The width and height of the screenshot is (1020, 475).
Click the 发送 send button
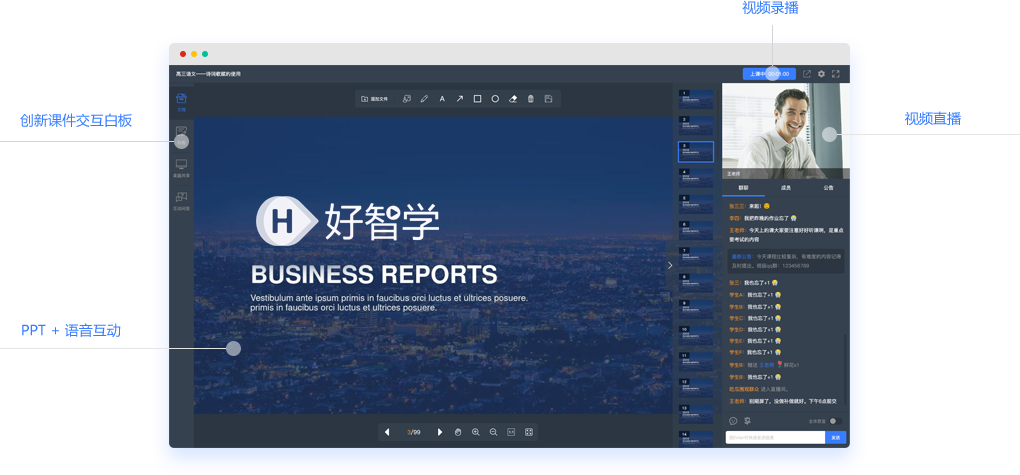coord(836,437)
